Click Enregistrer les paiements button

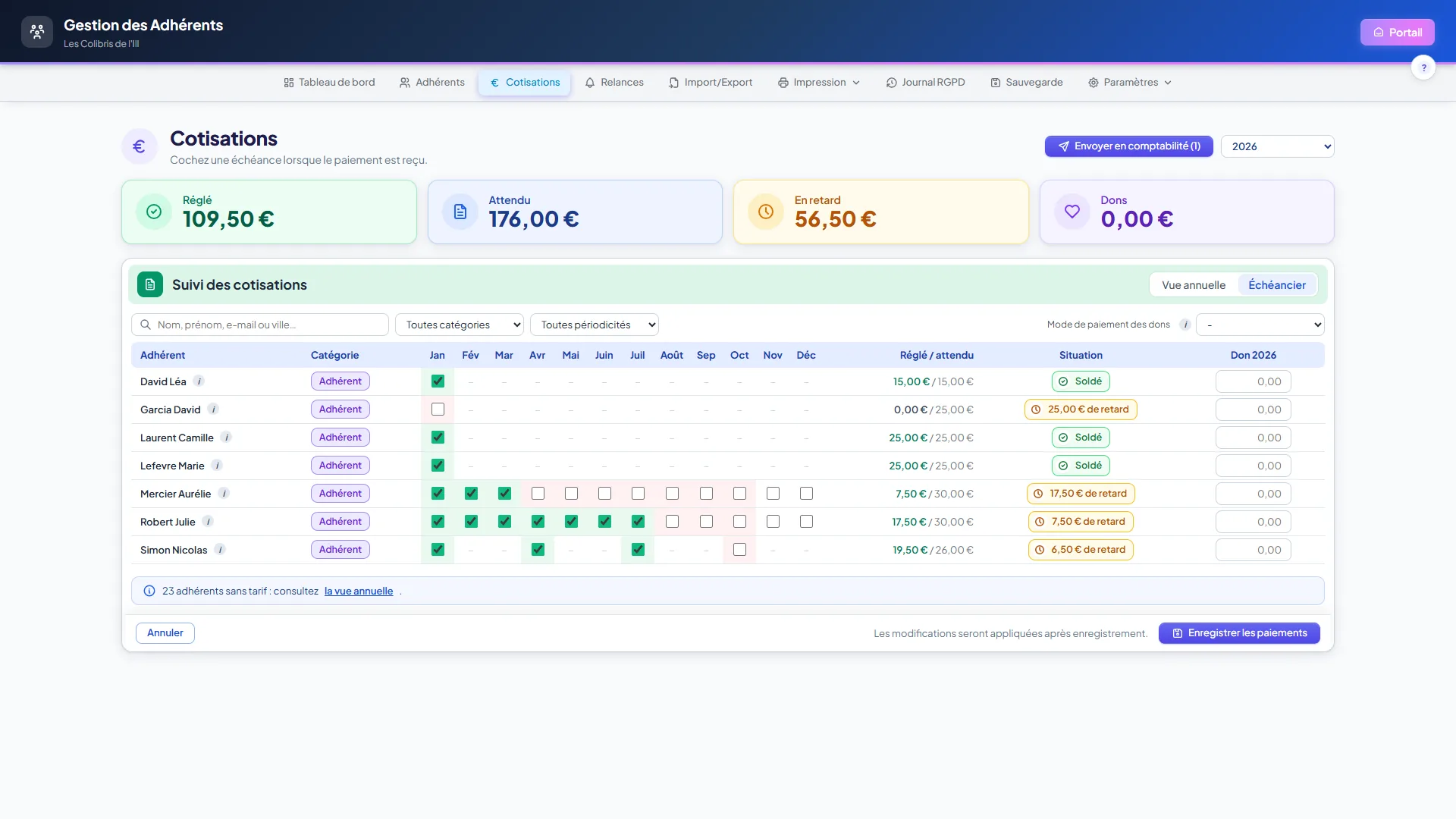click(1239, 633)
